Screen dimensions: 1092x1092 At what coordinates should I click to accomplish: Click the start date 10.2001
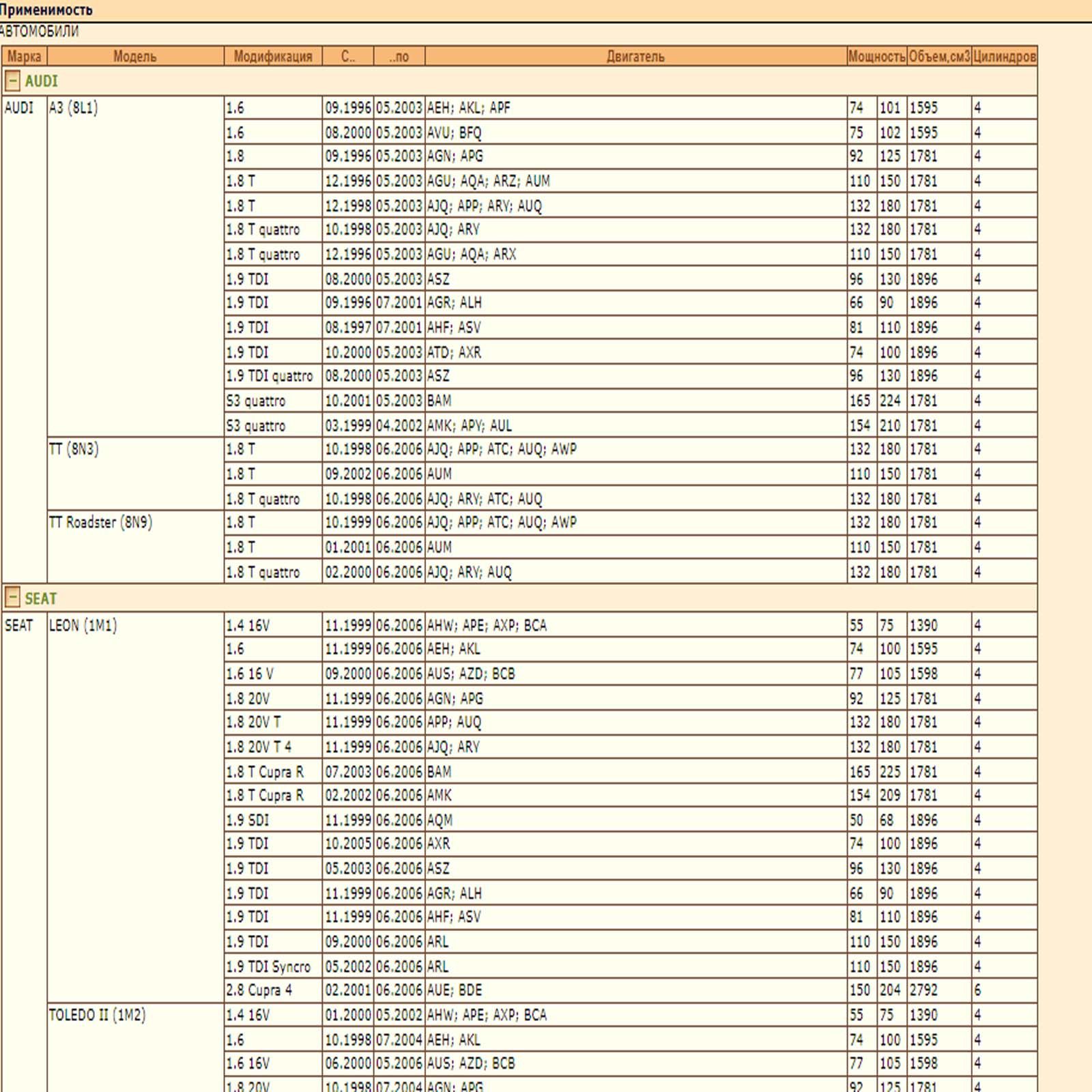point(348,401)
